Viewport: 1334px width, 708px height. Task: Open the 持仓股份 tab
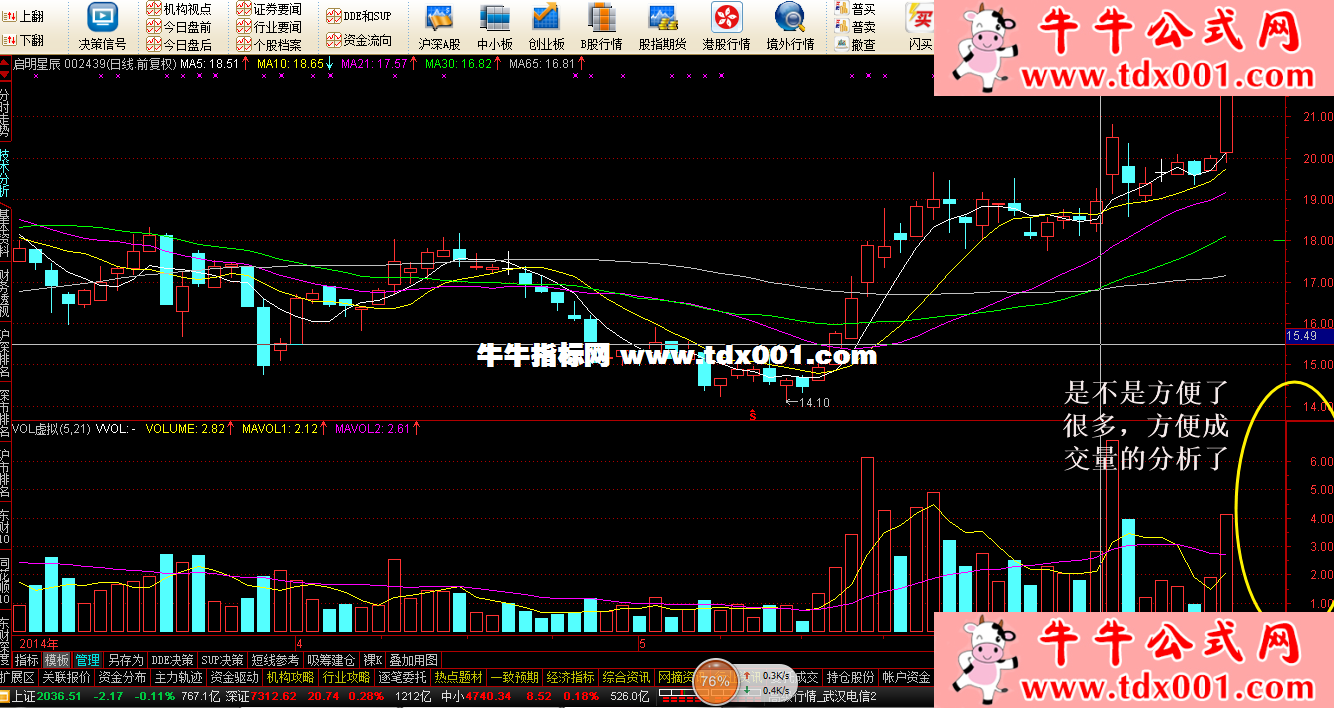(851, 677)
